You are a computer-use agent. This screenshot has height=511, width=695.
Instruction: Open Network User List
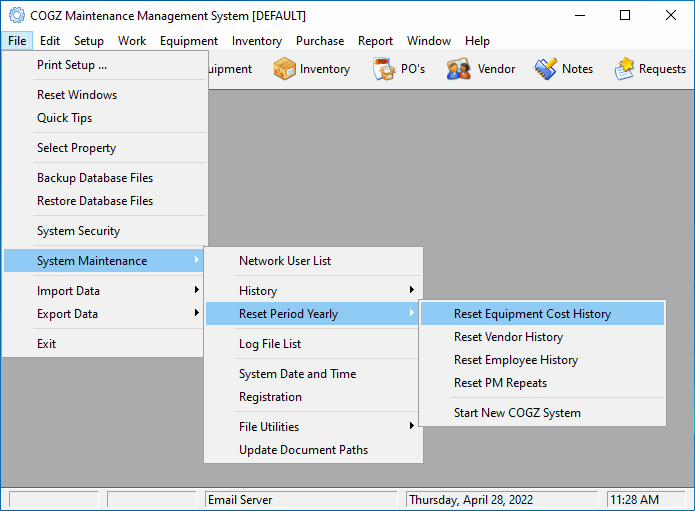point(313,261)
